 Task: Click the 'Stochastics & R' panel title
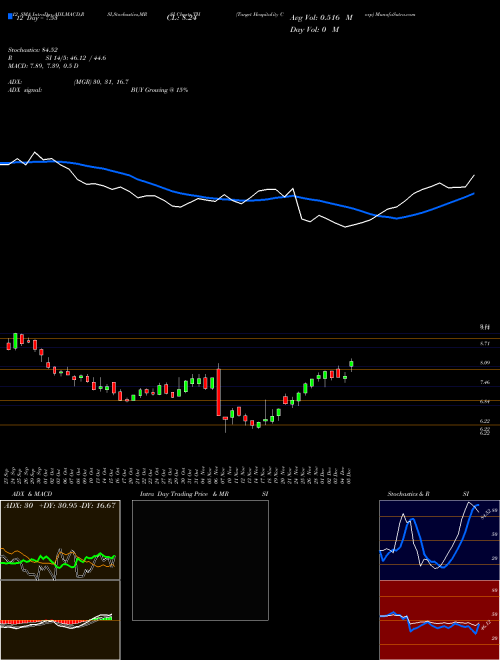[x=409, y=494]
